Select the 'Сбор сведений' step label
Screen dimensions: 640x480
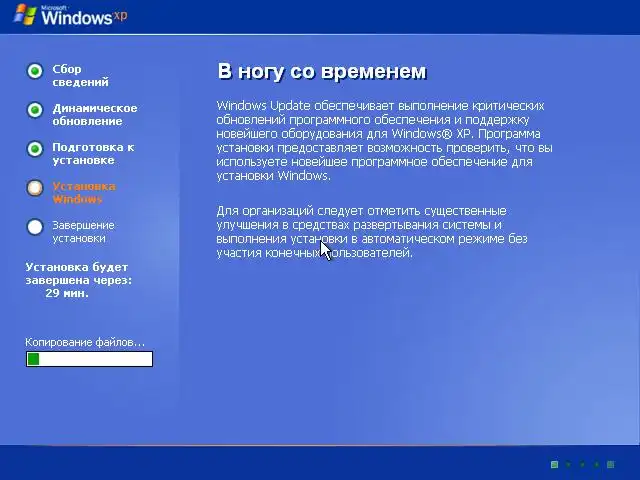[x=80, y=76]
